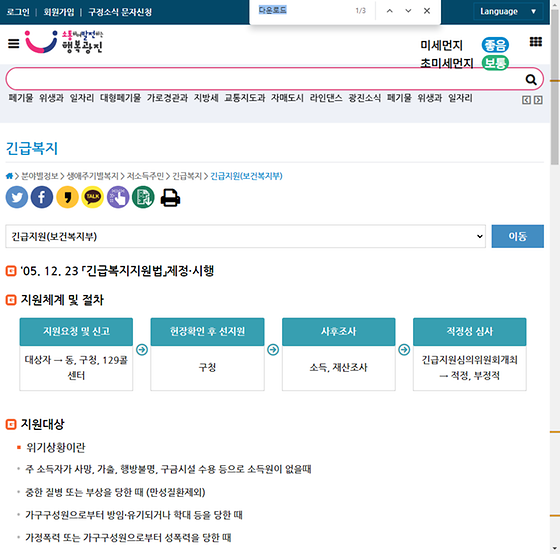
Task: Click the arrow between 사후조사 and 적정성 심사
Action: pos(404,349)
